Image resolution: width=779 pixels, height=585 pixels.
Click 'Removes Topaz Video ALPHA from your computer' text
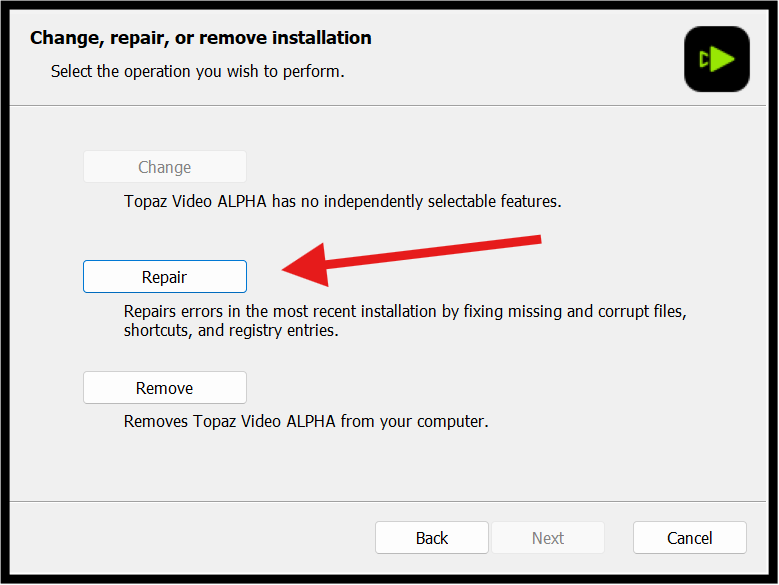pos(306,421)
